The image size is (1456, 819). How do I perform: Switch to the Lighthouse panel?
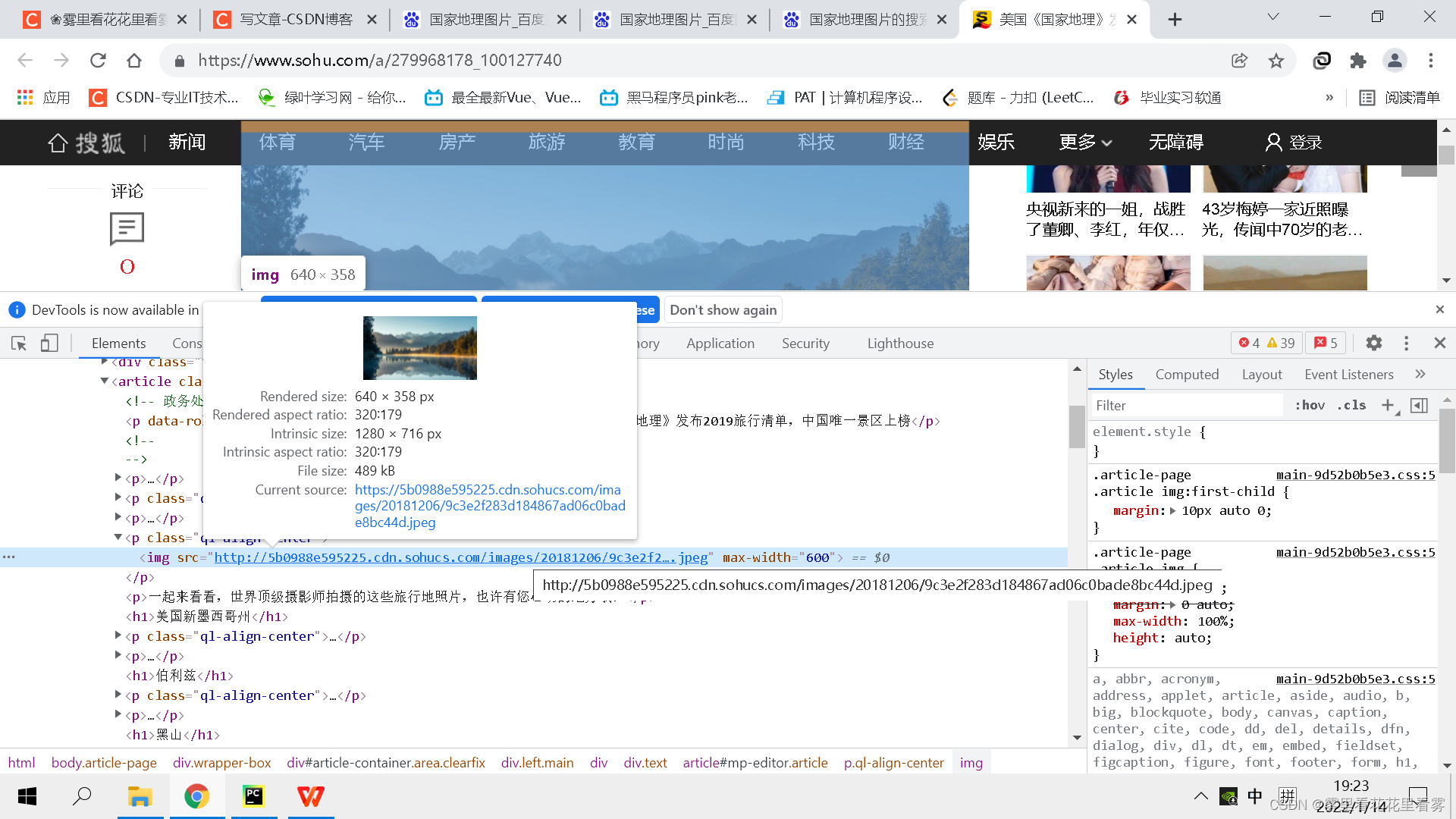click(x=900, y=343)
